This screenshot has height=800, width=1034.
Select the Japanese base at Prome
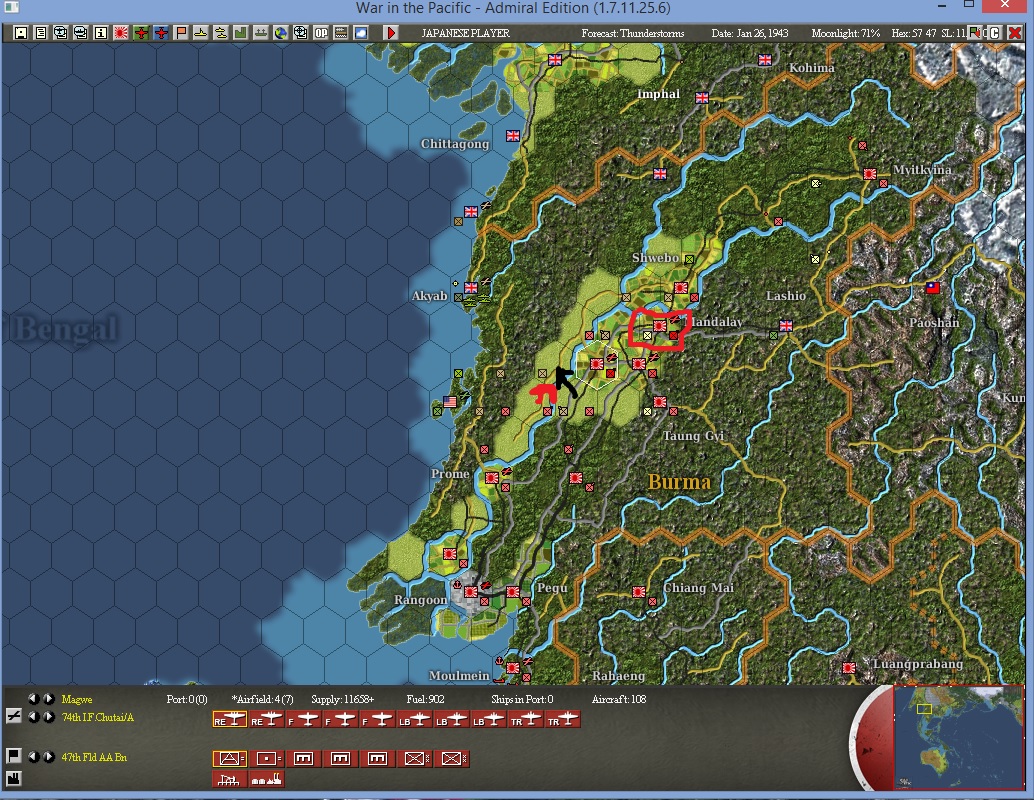(x=492, y=477)
